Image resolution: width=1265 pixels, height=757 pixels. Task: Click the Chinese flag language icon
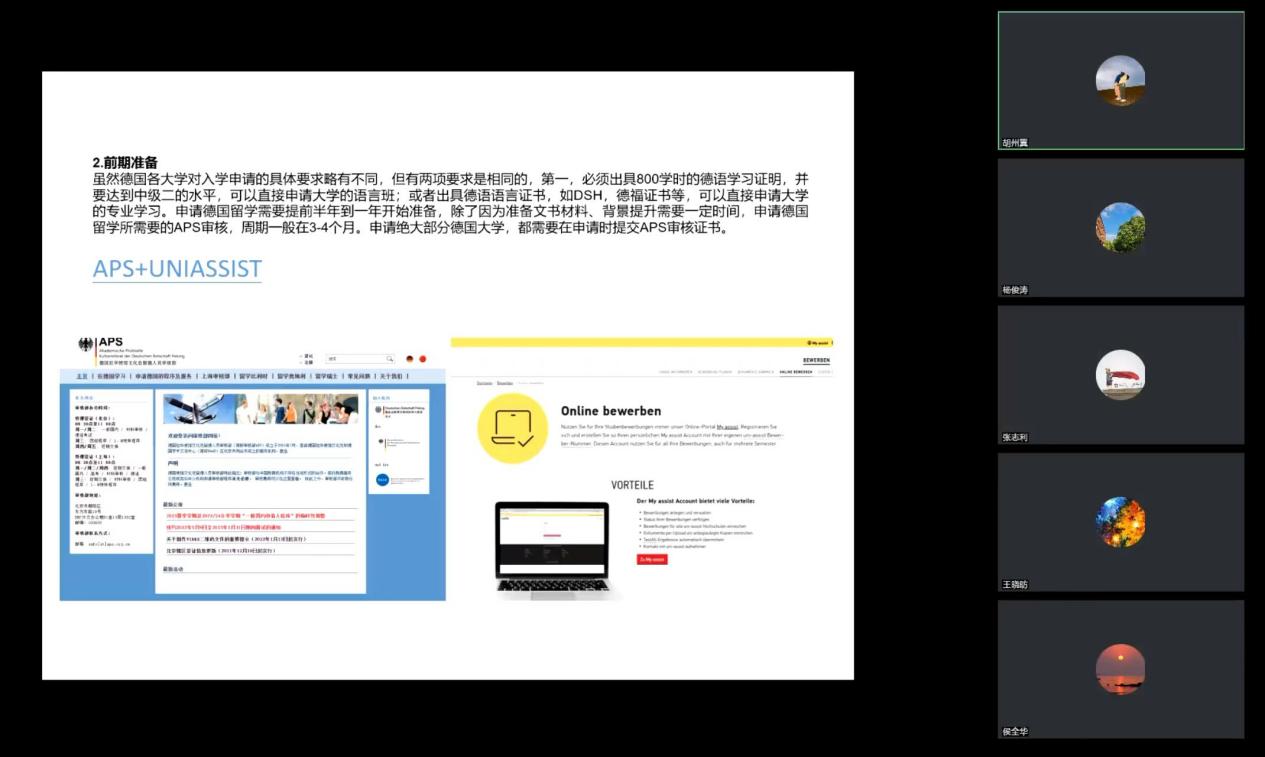click(x=422, y=359)
